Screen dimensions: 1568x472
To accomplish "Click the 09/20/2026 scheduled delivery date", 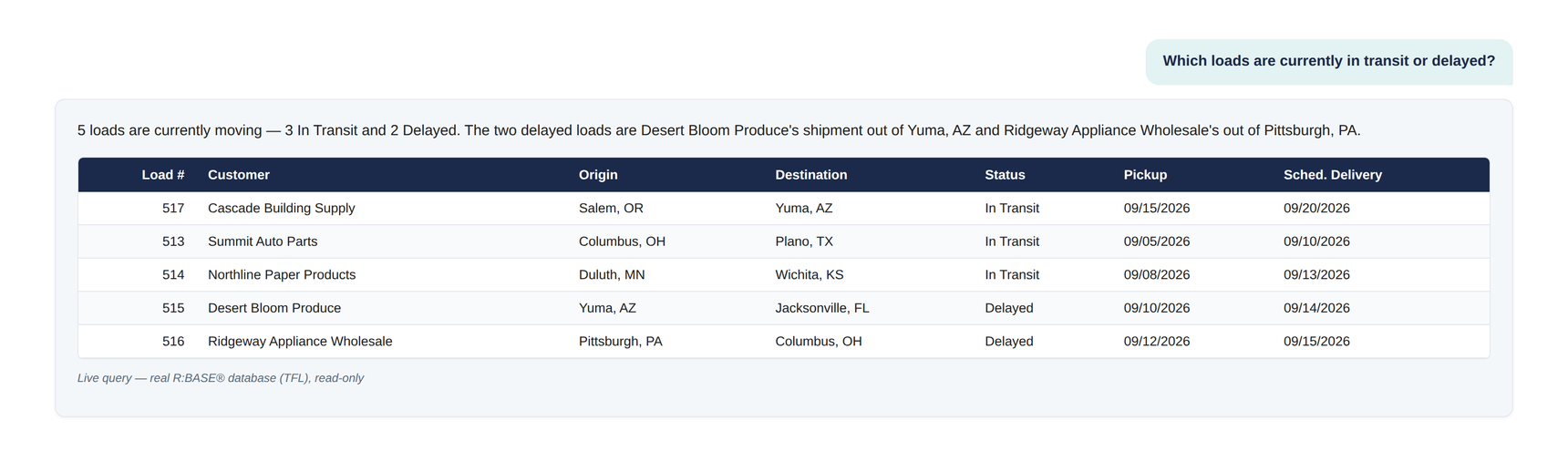I will click(x=1316, y=209).
